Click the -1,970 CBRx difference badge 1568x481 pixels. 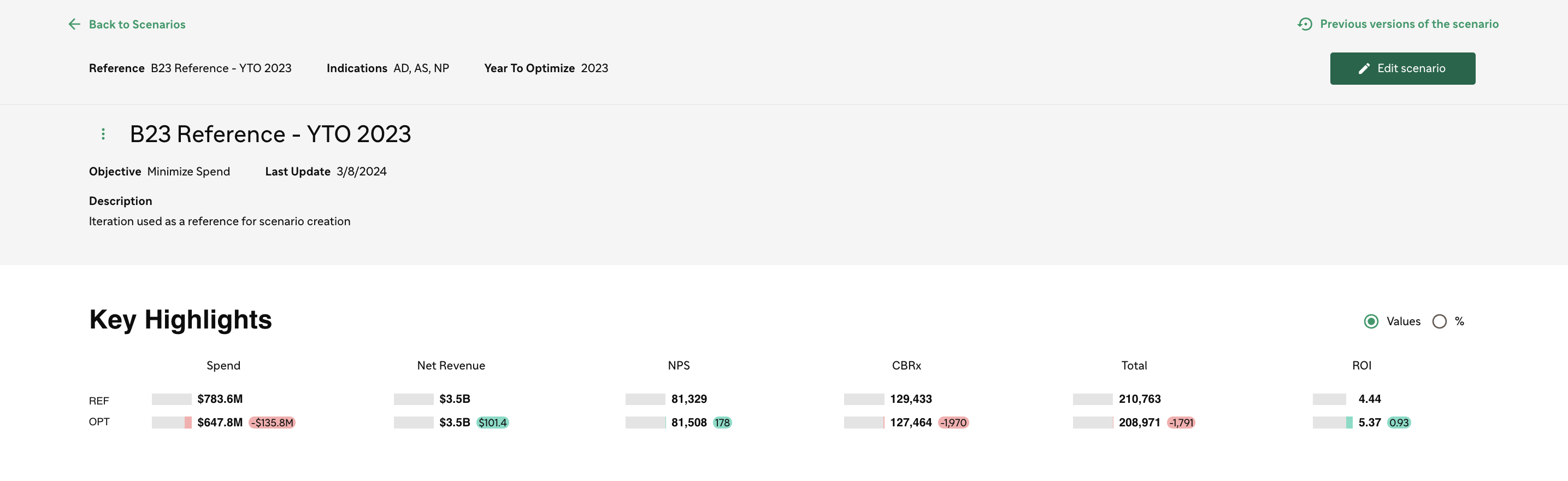pos(953,423)
